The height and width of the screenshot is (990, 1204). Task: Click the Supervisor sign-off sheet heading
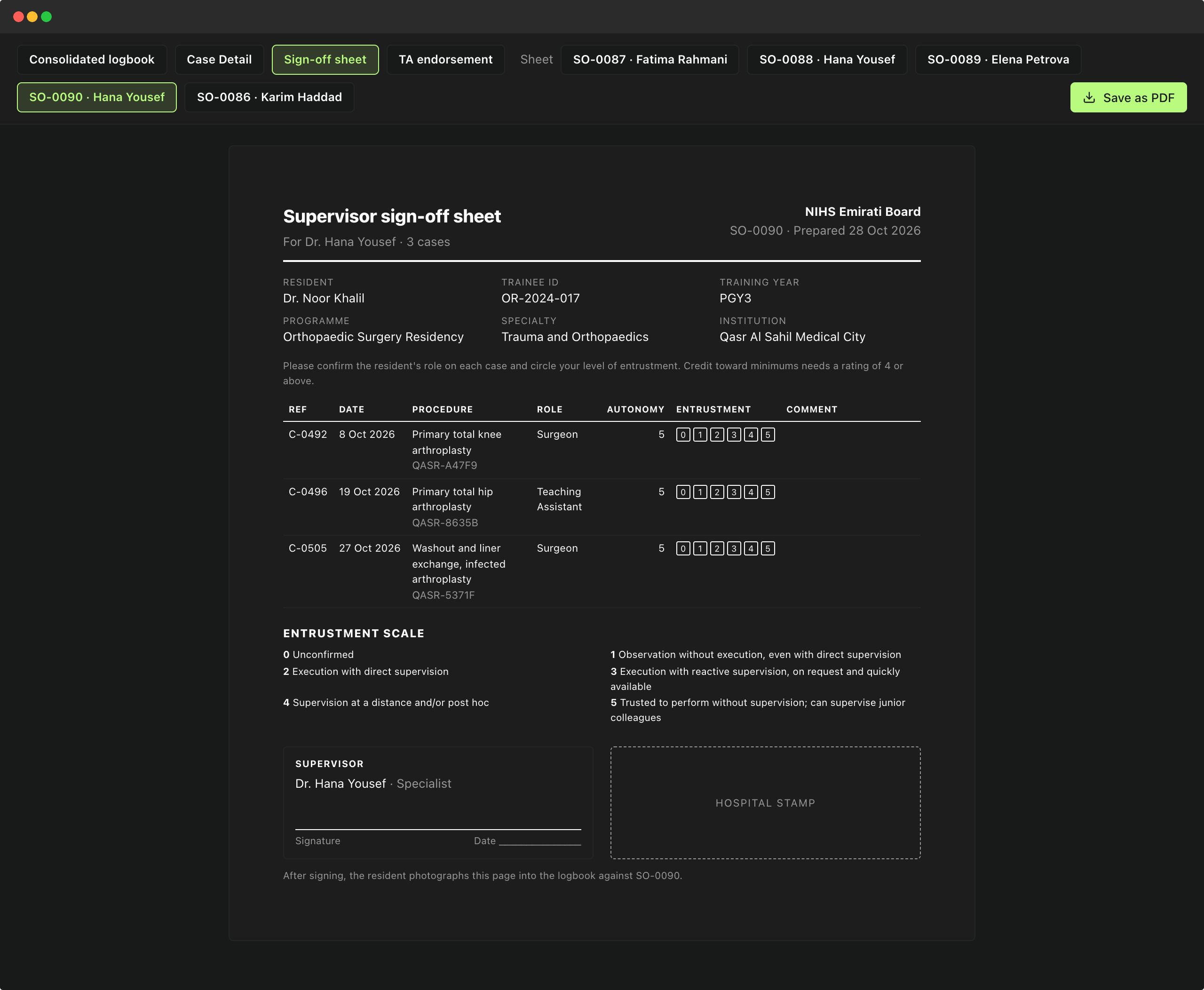coord(392,216)
